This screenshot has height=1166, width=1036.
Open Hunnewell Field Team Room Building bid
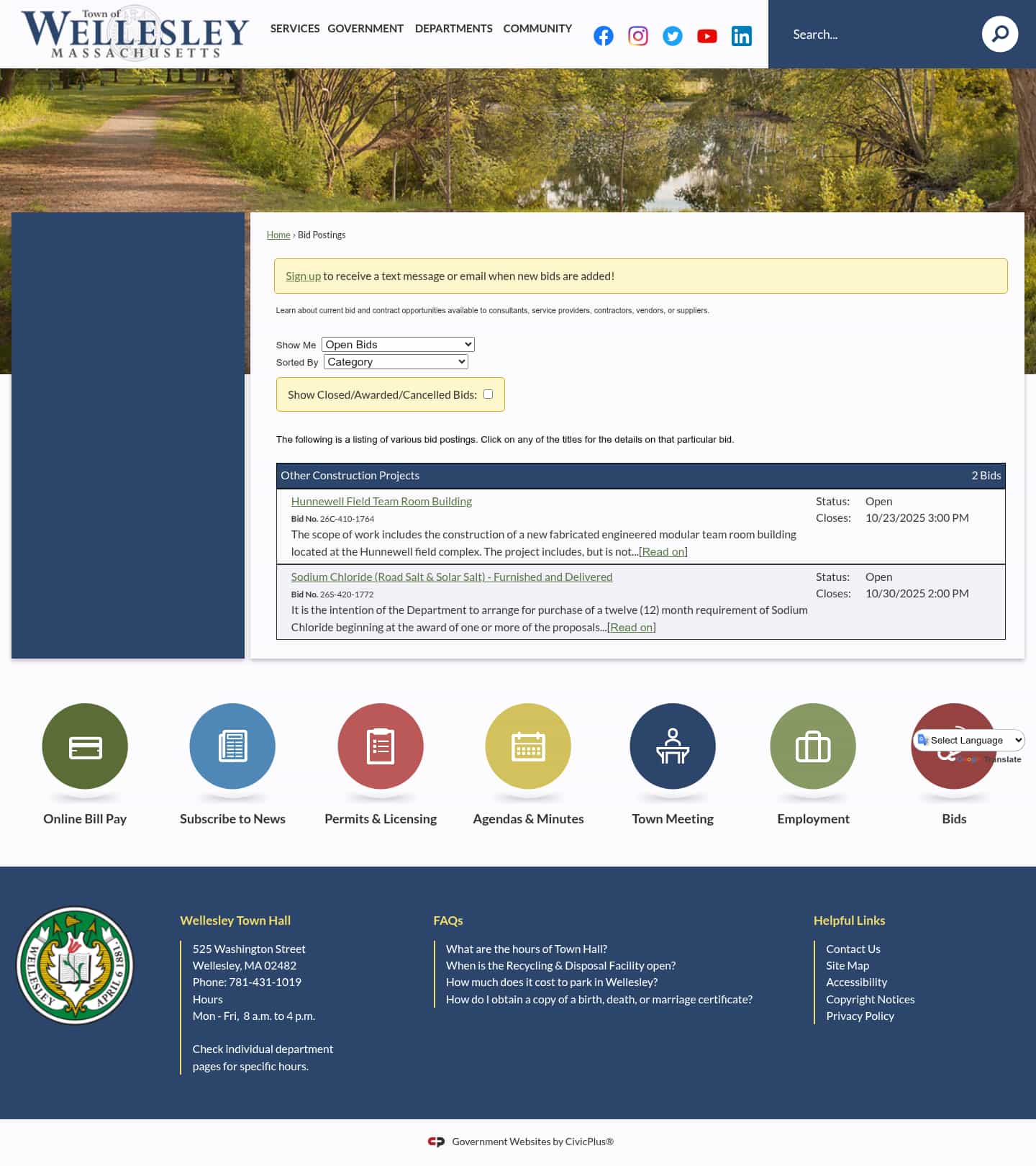[381, 502]
